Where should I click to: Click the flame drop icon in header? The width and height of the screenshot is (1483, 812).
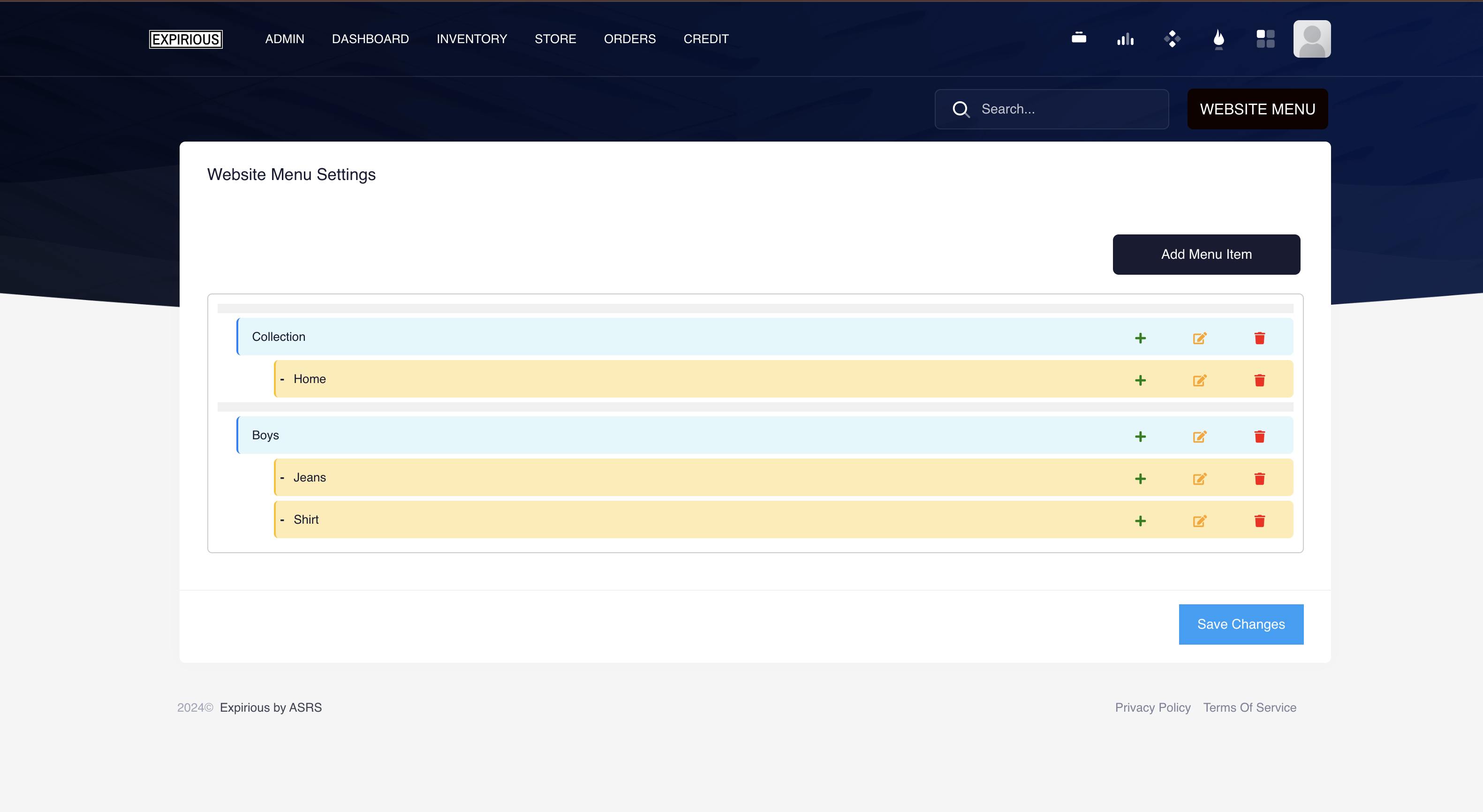[x=1219, y=38]
